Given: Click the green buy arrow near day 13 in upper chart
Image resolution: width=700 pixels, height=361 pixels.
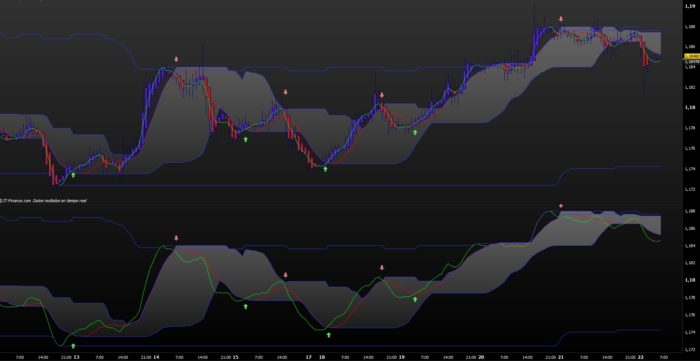Looking at the screenshot, I should 73,175.
